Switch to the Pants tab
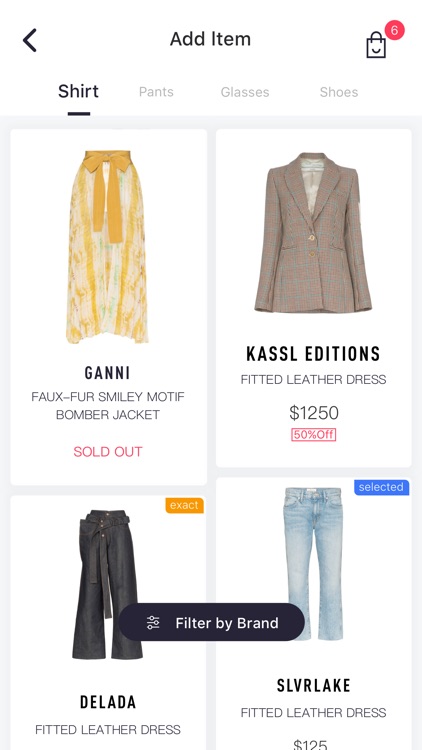 point(156,91)
